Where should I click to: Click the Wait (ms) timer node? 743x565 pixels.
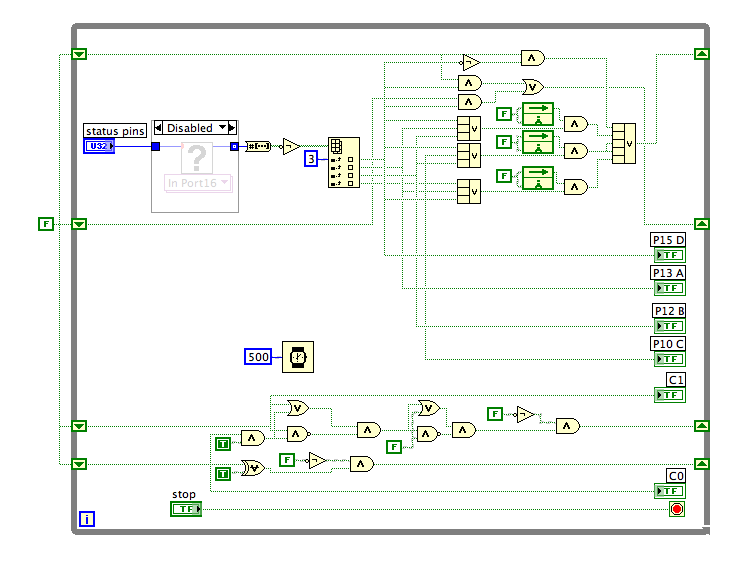click(x=297, y=356)
